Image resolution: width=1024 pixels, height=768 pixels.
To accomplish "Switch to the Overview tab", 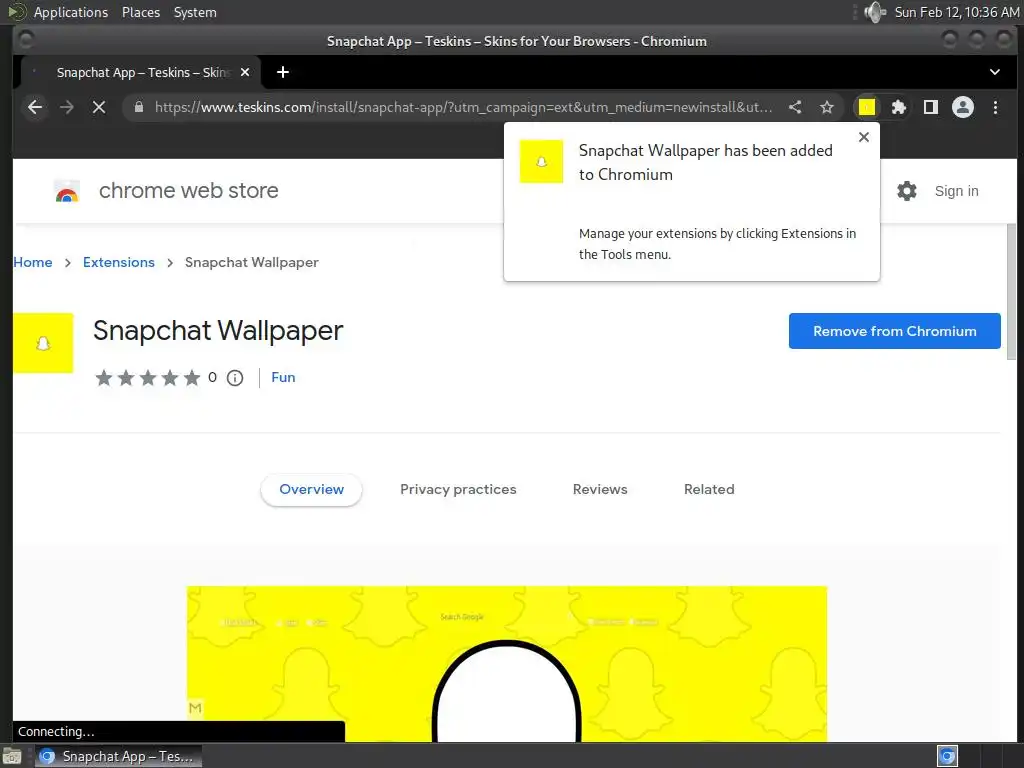I will tap(311, 489).
